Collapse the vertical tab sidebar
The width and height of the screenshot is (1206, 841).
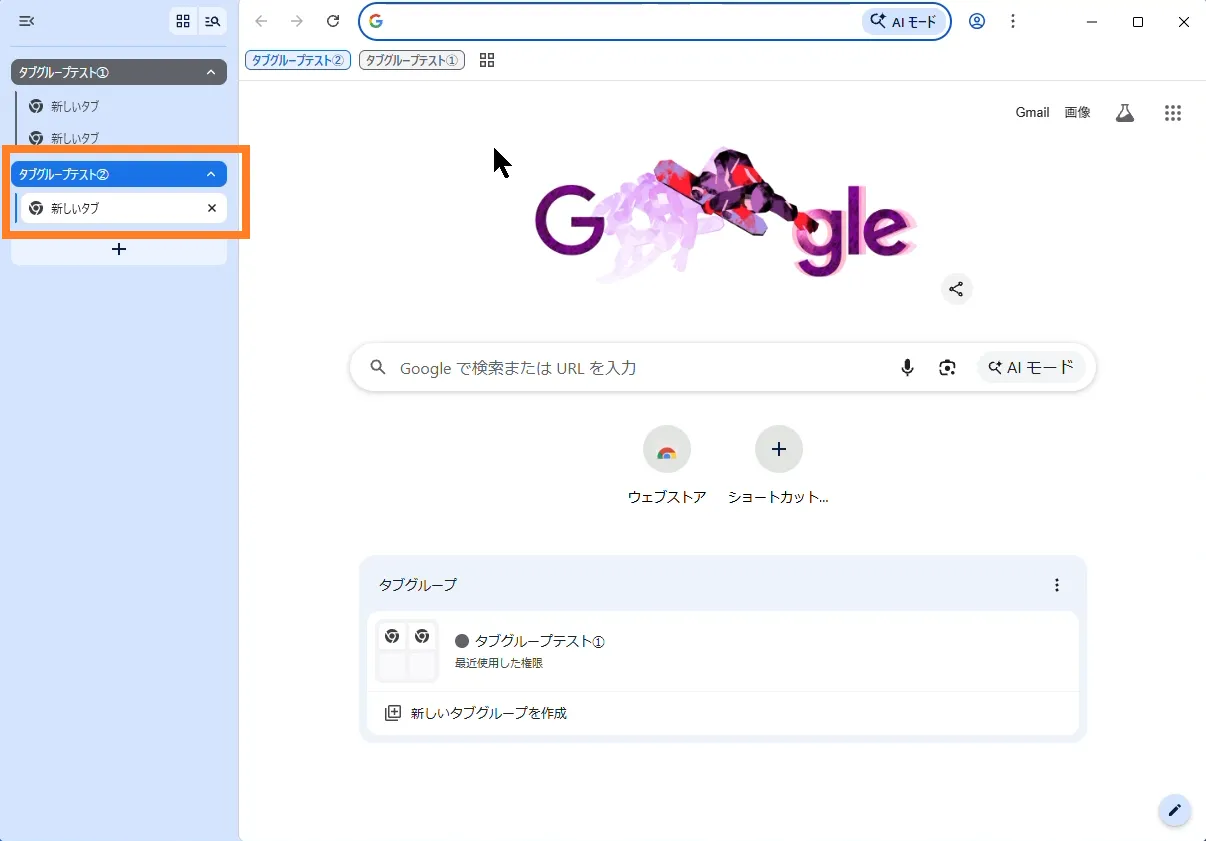27,21
